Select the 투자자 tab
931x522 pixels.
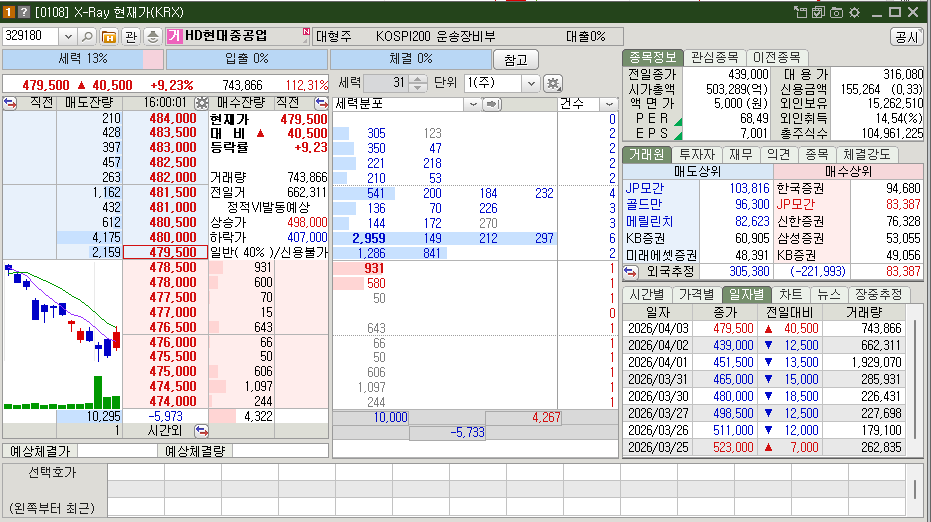click(696, 154)
